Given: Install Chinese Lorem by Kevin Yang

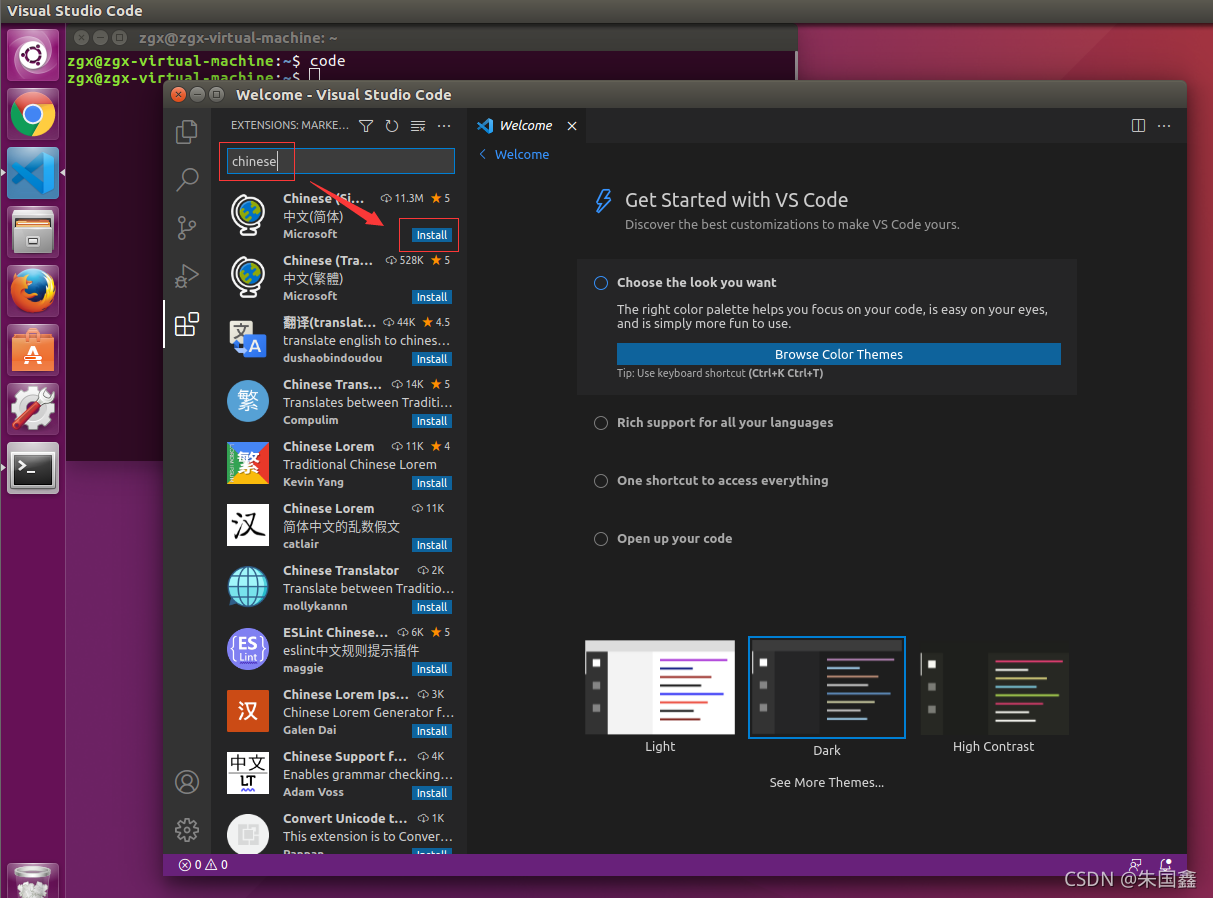Looking at the screenshot, I should coord(432,483).
